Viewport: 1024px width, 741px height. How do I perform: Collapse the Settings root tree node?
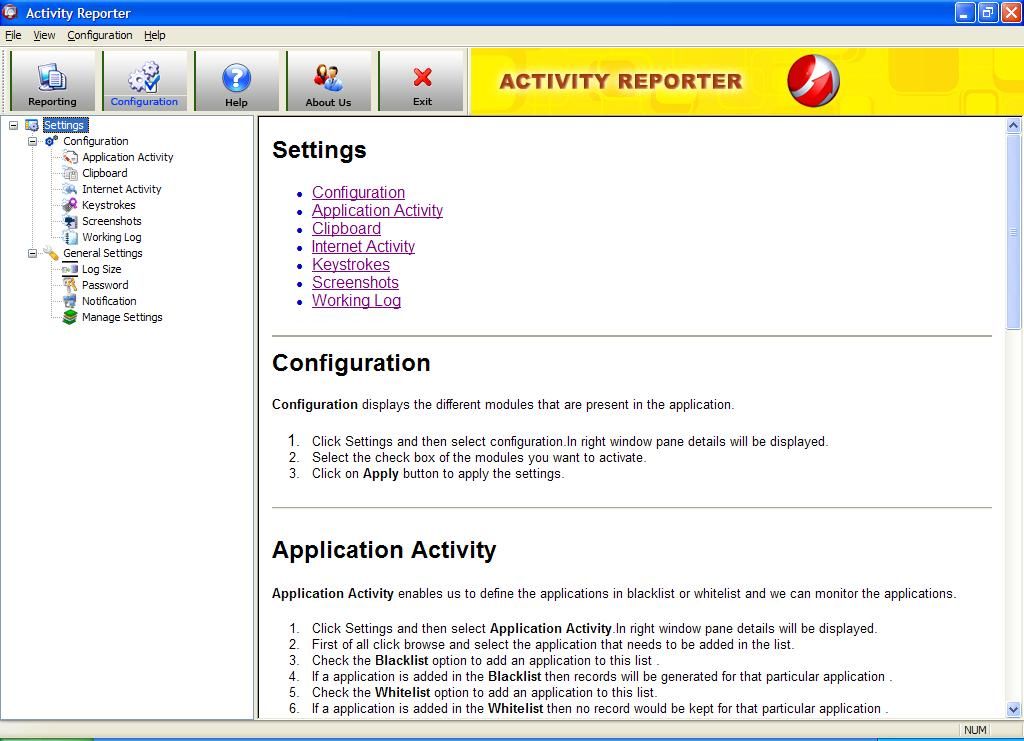13,125
